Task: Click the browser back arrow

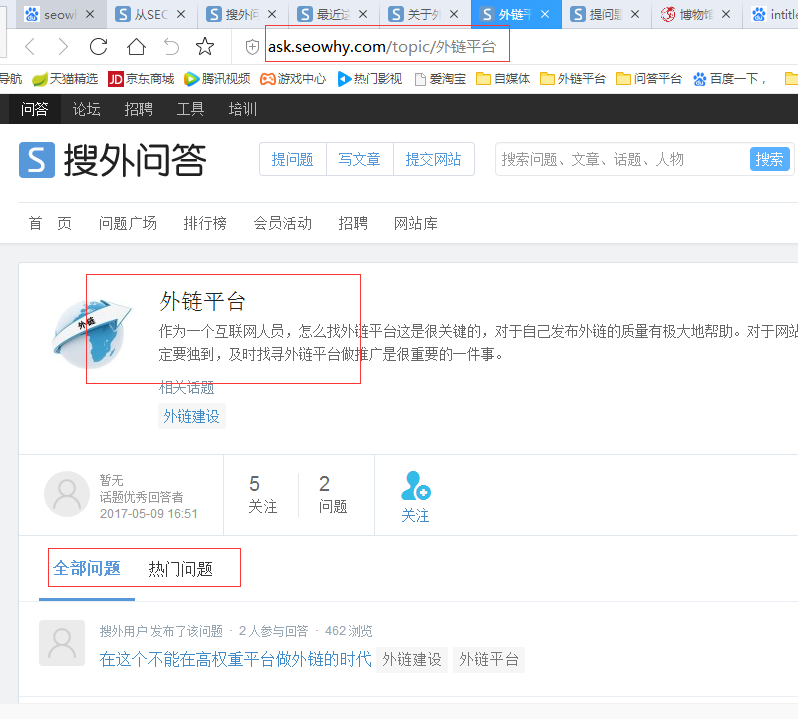Action: click(x=30, y=47)
